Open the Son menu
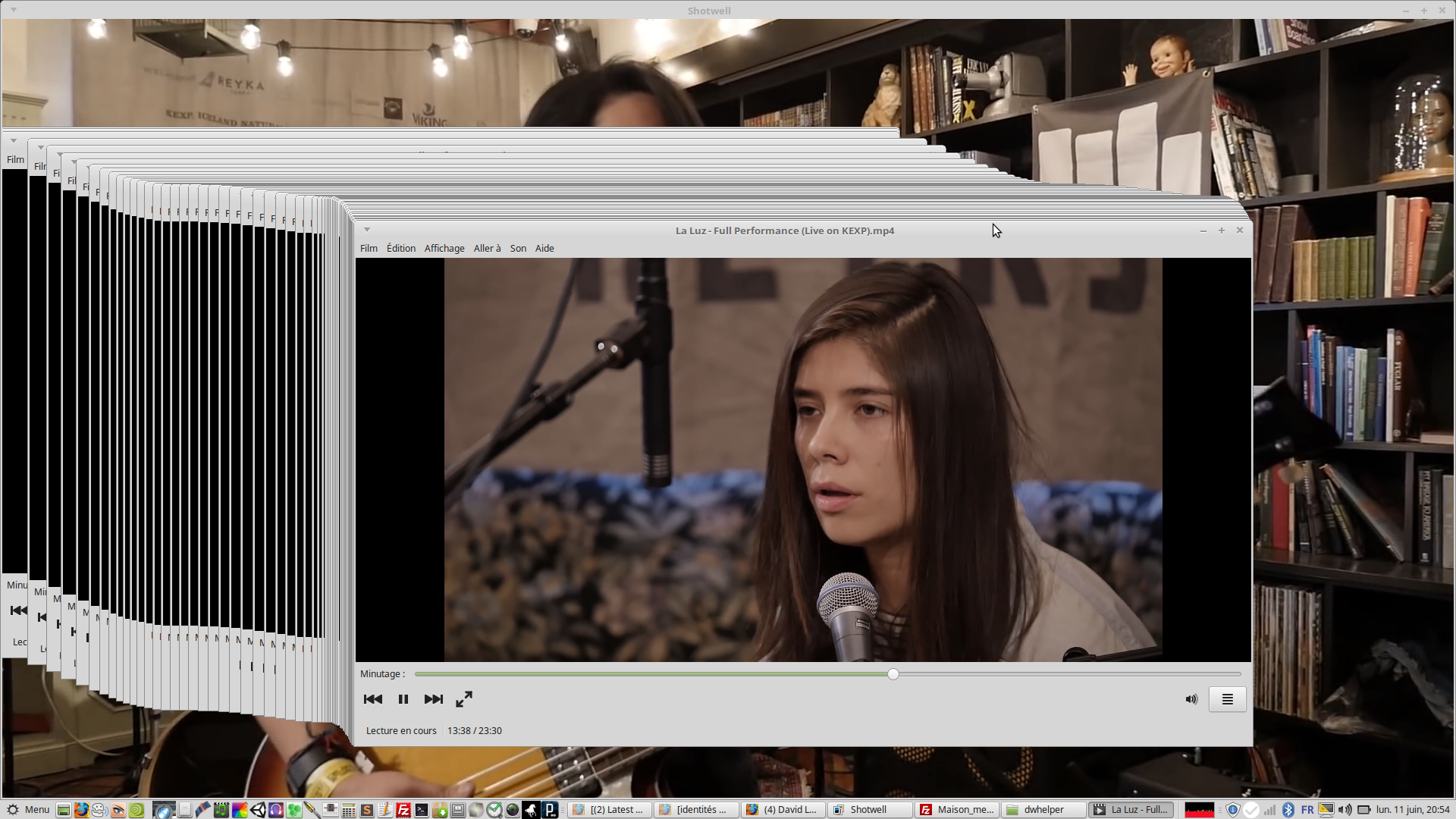 (518, 248)
